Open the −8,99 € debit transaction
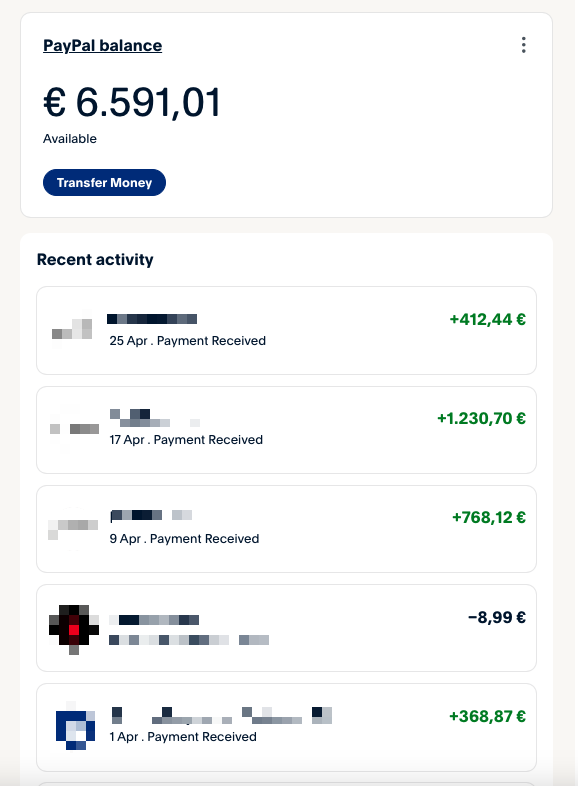This screenshot has width=578, height=786. coord(497,617)
